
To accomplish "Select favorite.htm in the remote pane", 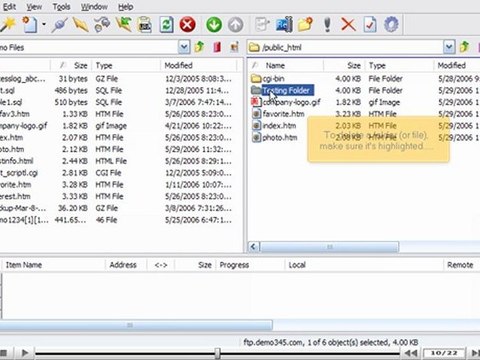I will coord(283,114).
